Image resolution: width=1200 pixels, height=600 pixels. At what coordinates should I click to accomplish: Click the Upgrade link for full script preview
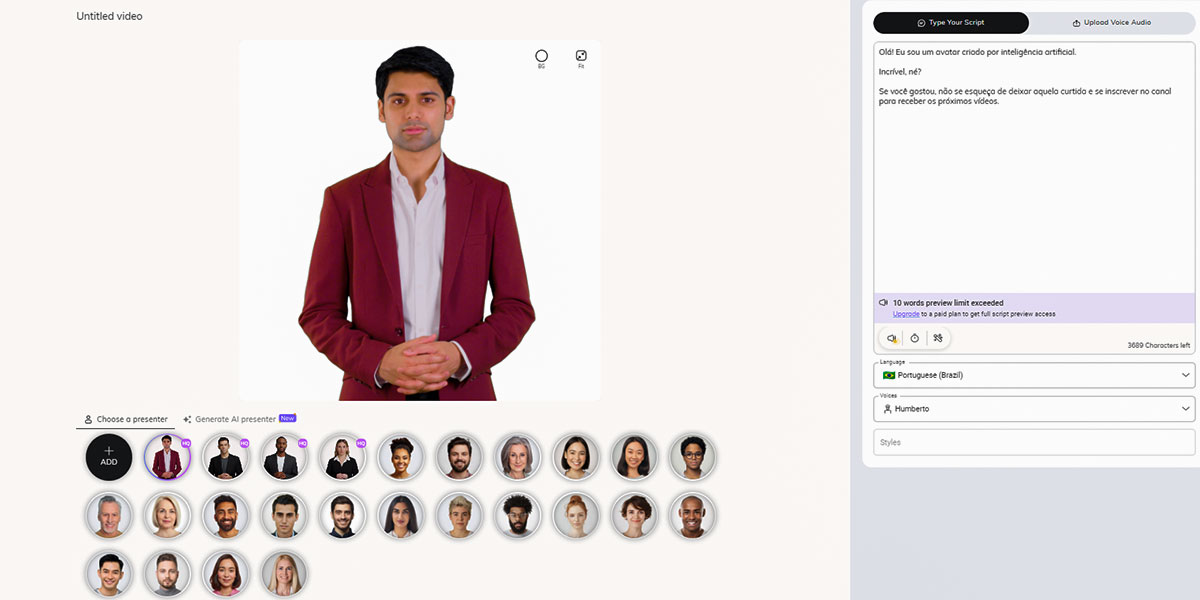coord(905,313)
